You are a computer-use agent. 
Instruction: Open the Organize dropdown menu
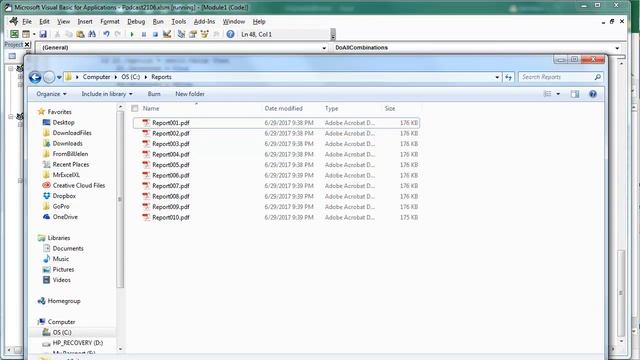pos(51,94)
